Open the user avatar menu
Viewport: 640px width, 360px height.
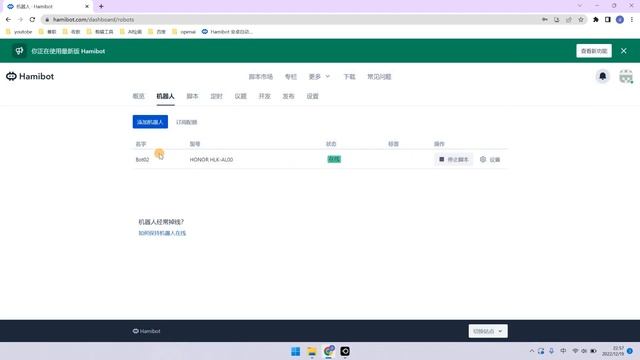[626, 76]
